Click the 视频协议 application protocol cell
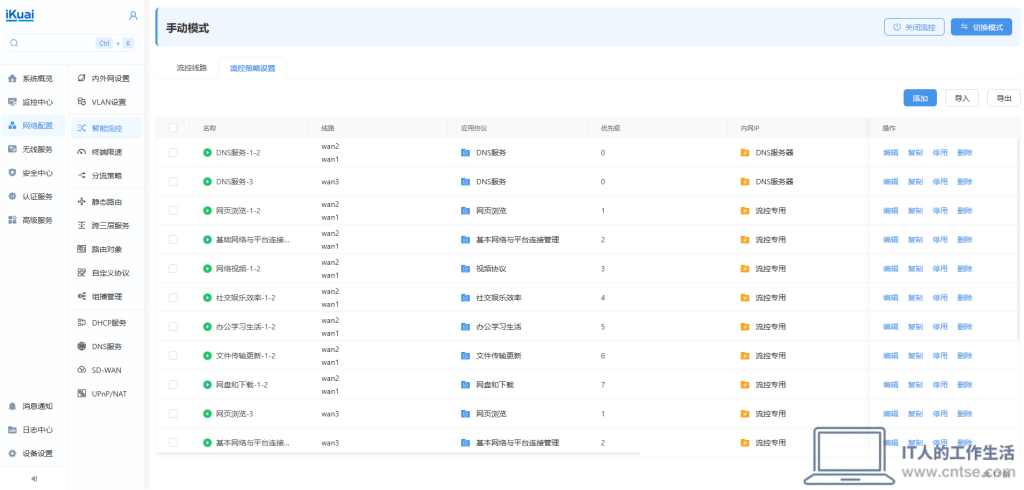This screenshot has height=490, width=1024. (x=484, y=269)
